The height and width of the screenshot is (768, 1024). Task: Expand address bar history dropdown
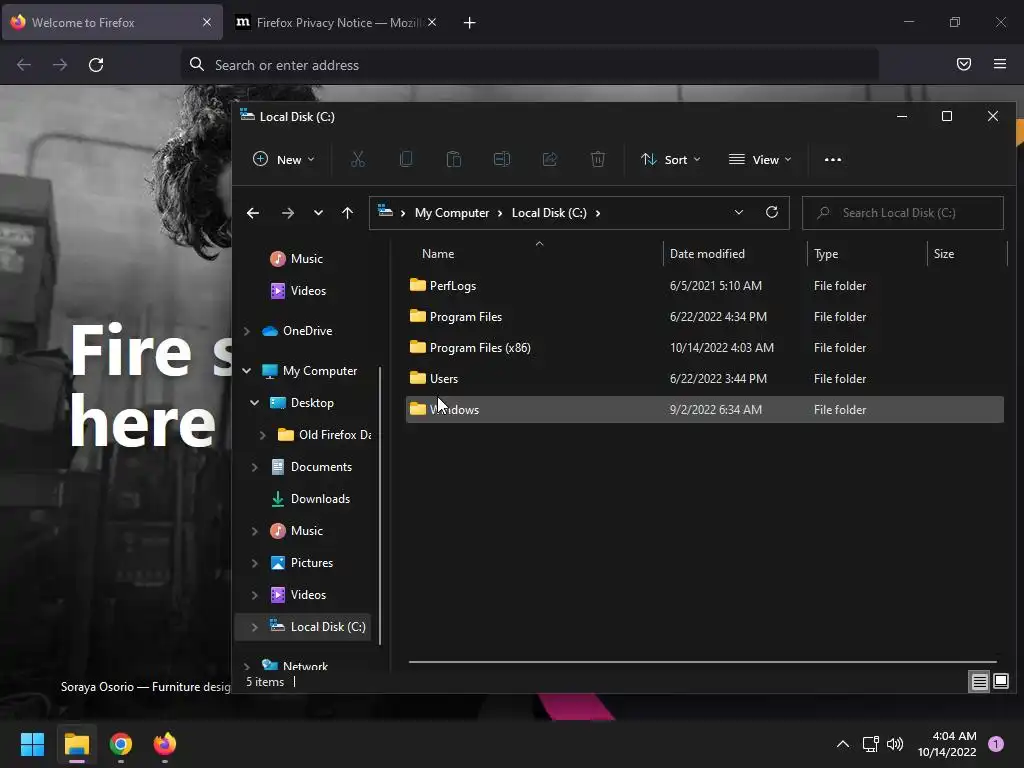click(x=739, y=212)
